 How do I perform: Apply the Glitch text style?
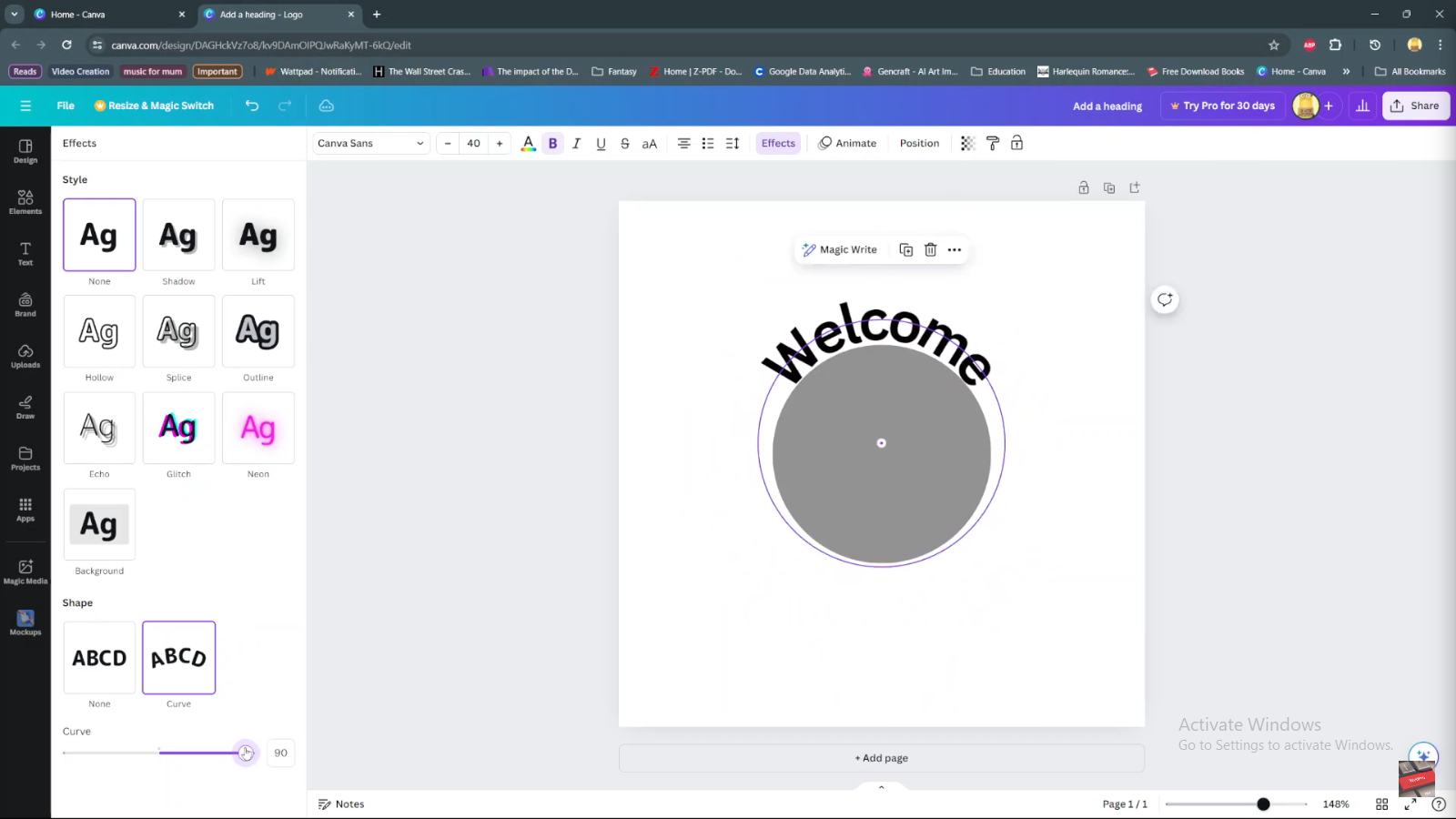(x=178, y=428)
